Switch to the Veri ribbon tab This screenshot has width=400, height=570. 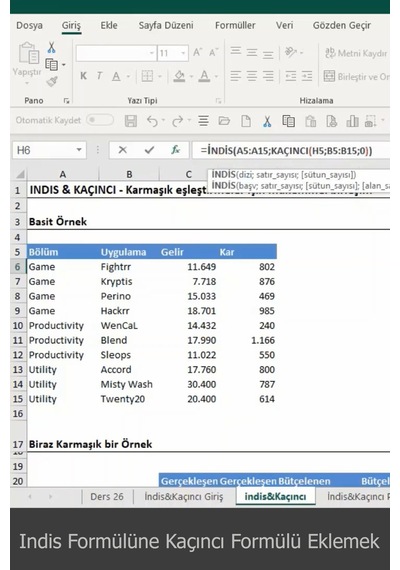click(x=284, y=25)
